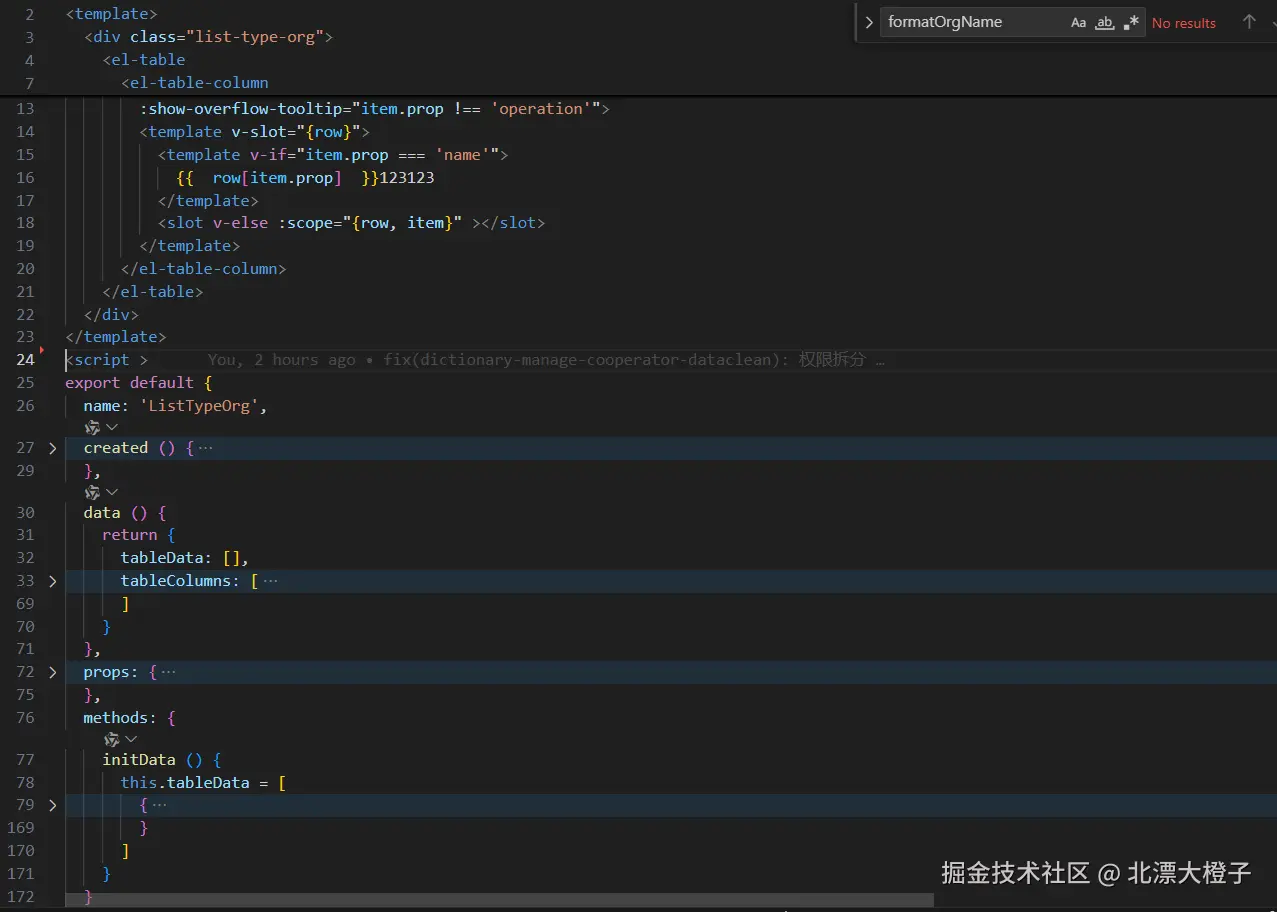Expand the collapsed props object
This screenshot has height=912, width=1277.
53,673
